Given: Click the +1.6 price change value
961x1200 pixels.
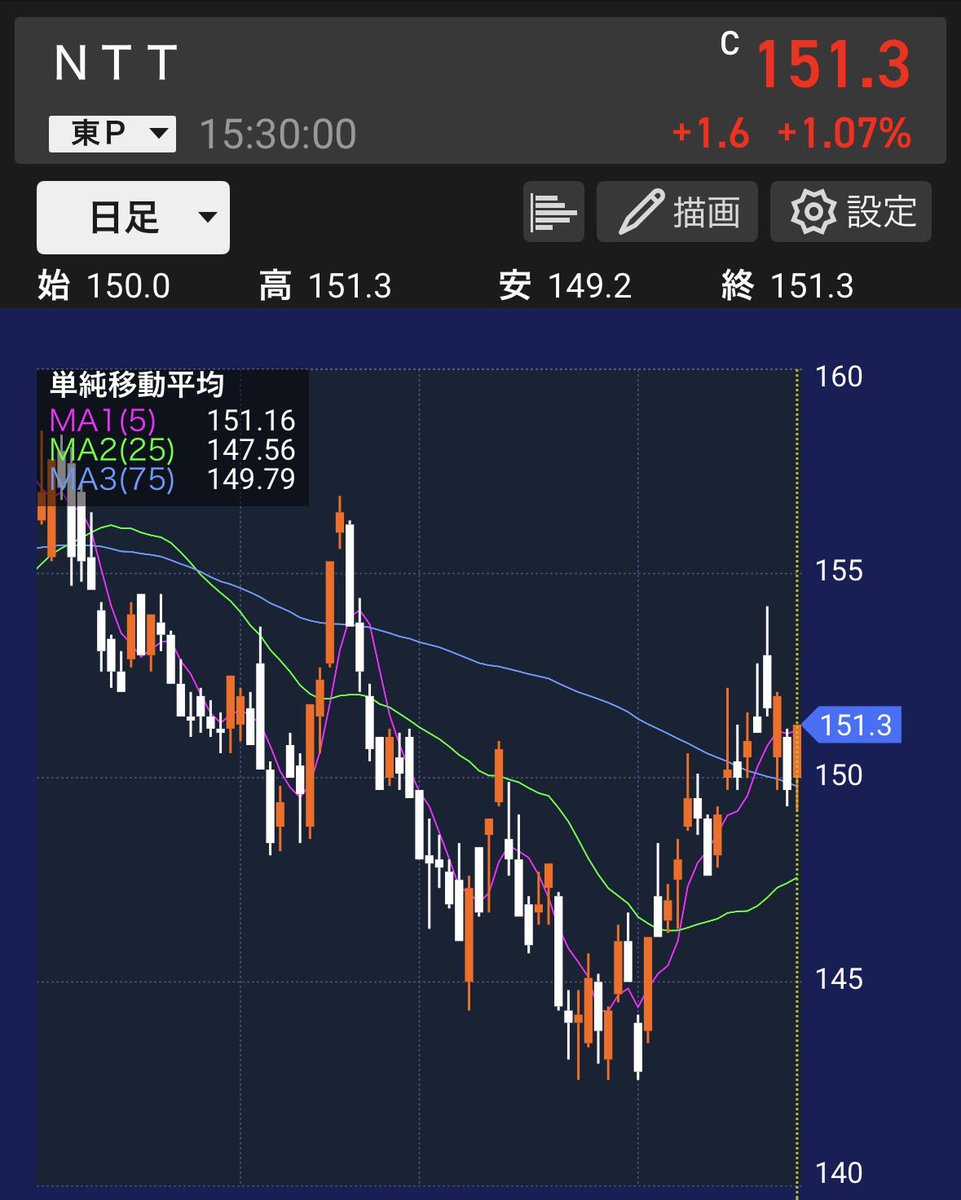Looking at the screenshot, I should click(711, 133).
